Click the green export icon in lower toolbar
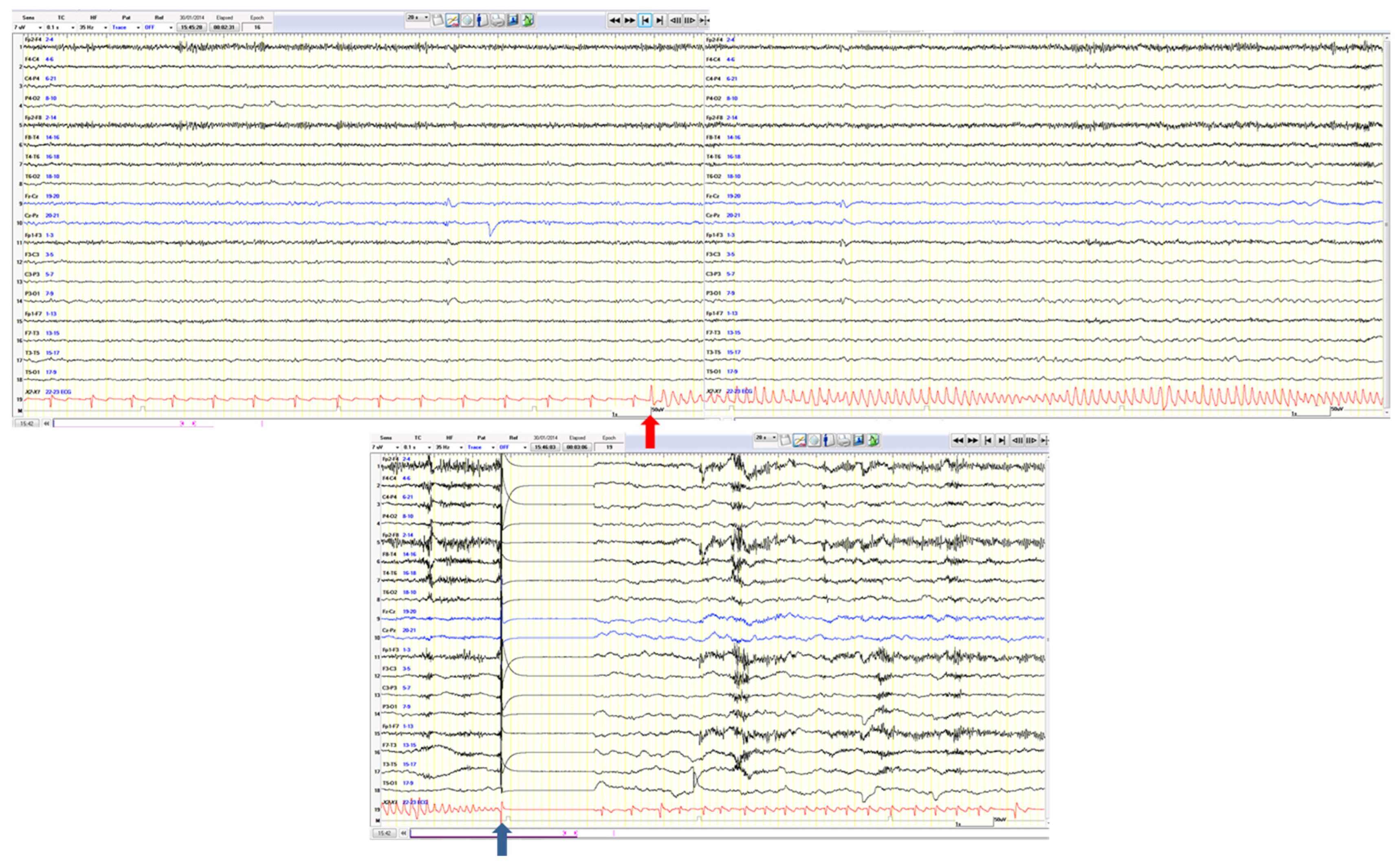This screenshot has width=1400, height=865. pyautogui.click(x=873, y=440)
